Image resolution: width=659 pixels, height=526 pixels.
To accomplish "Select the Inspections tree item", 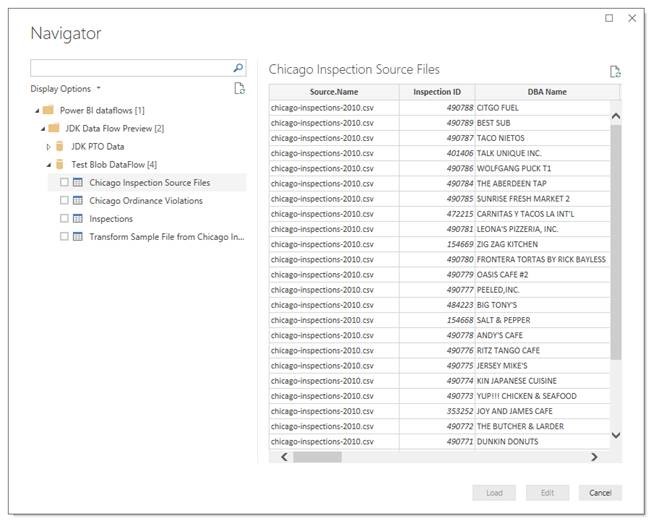I will [111, 218].
